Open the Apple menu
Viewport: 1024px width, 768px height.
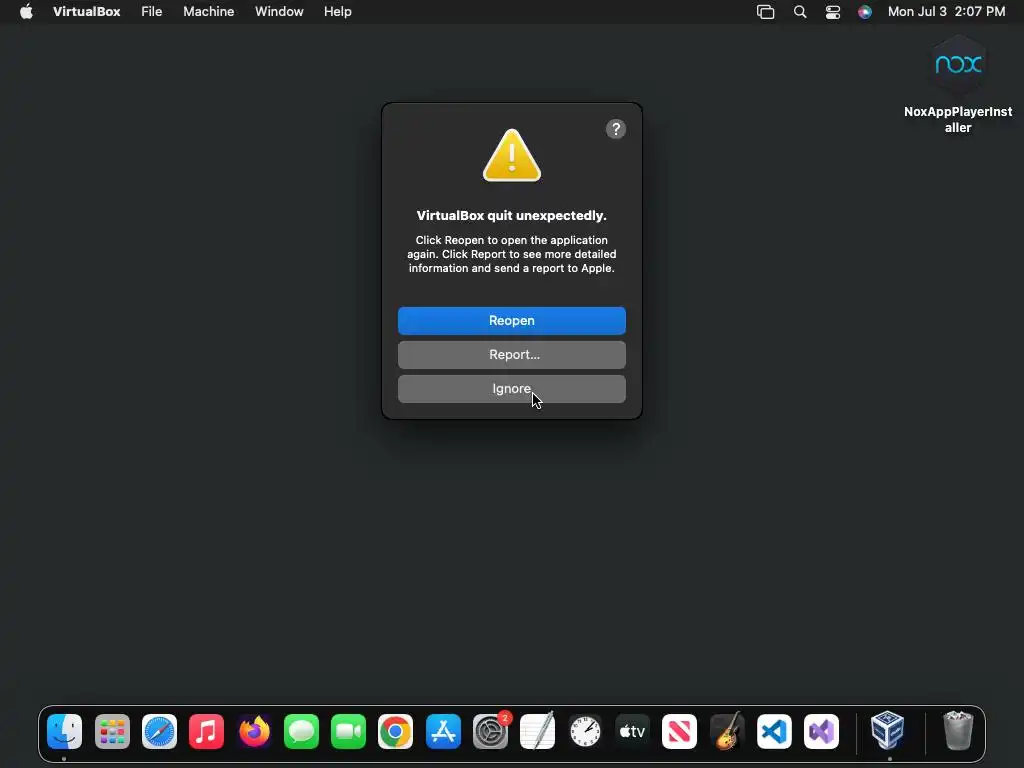pos(26,12)
